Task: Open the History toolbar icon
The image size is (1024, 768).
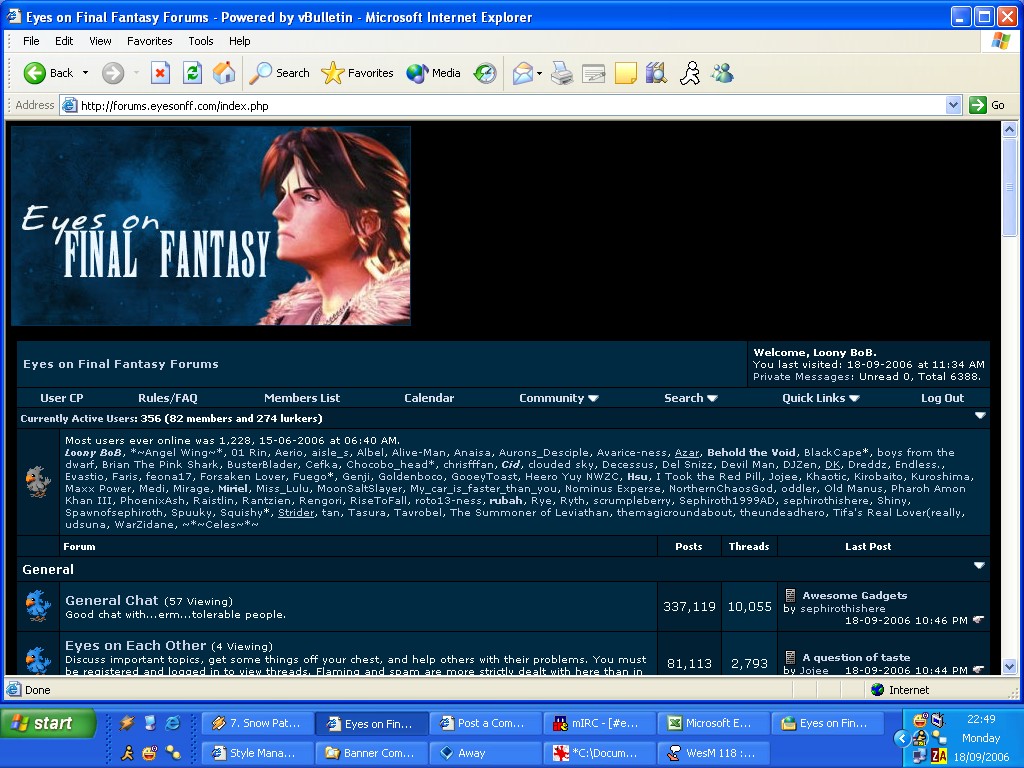Action: click(x=485, y=72)
